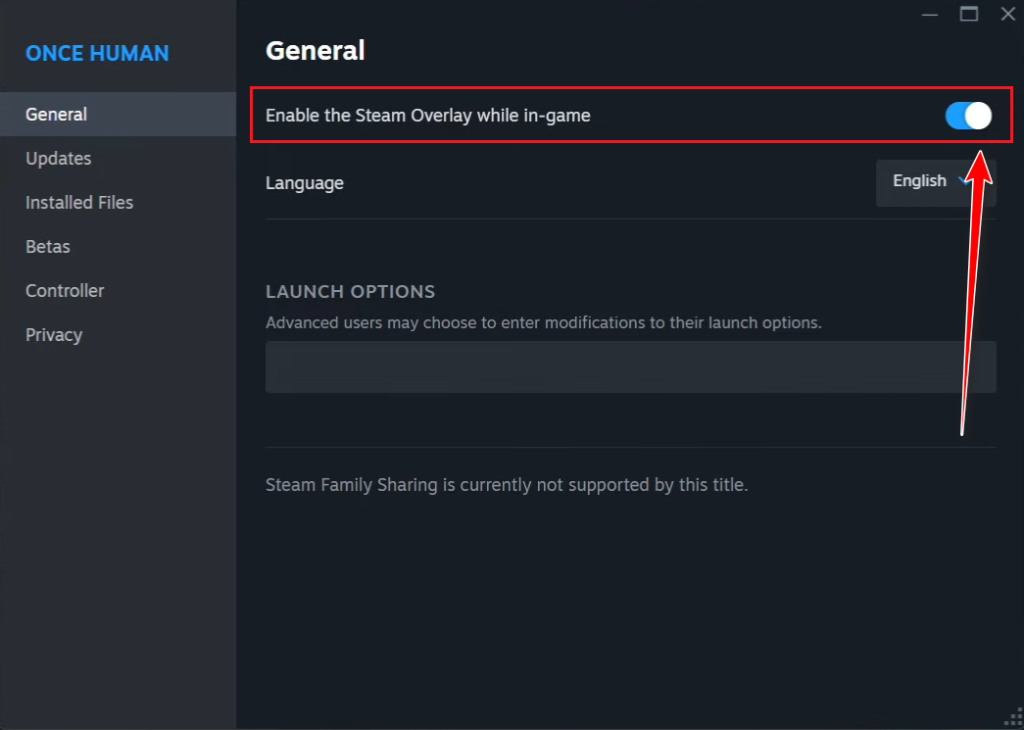Click the window resize grip corner

pos(1012,718)
